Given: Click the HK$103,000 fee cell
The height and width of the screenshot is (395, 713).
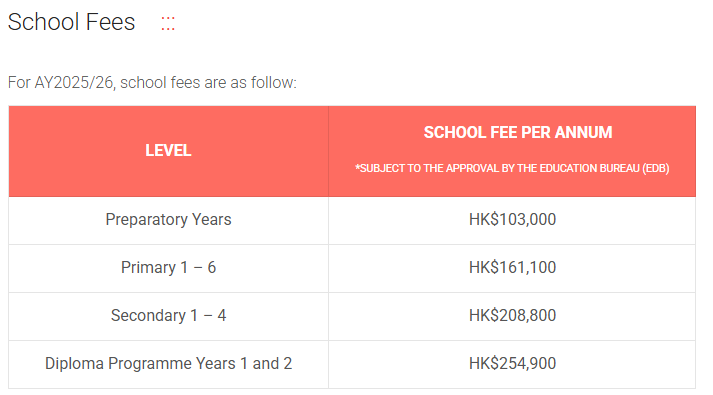Looking at the screenshot, I should pos(512,220).
